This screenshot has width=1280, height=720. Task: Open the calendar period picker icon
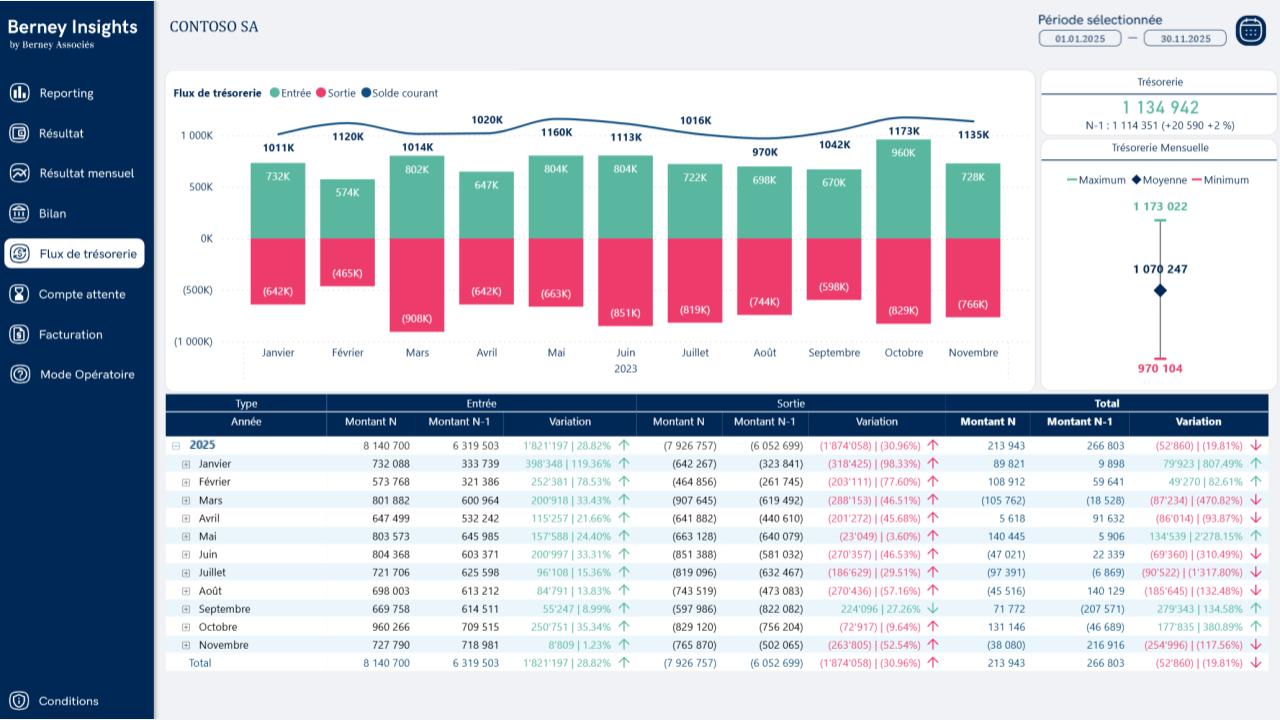coord(1251,31)
